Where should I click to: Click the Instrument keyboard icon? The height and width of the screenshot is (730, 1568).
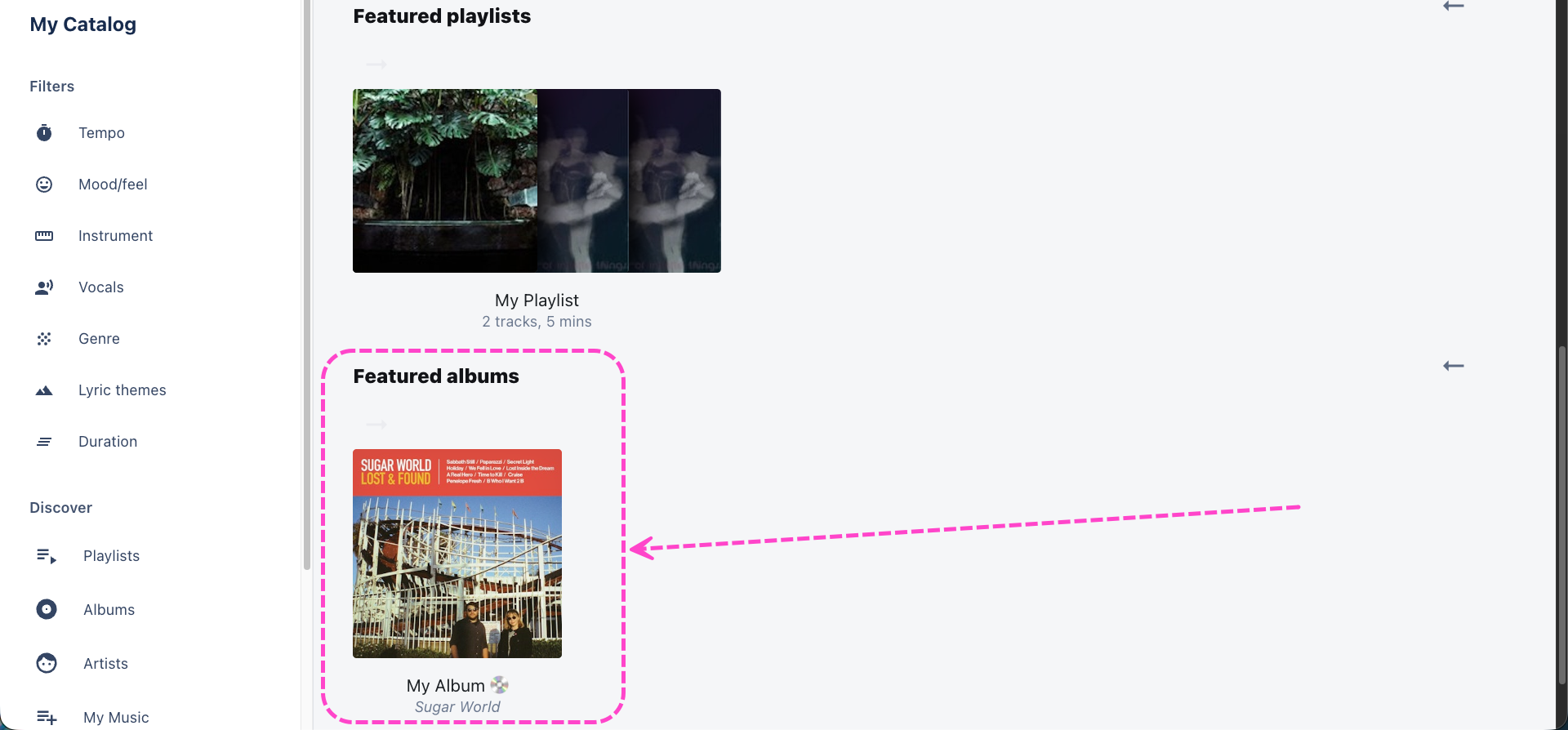pyautogui.click(x=44, y=236)
